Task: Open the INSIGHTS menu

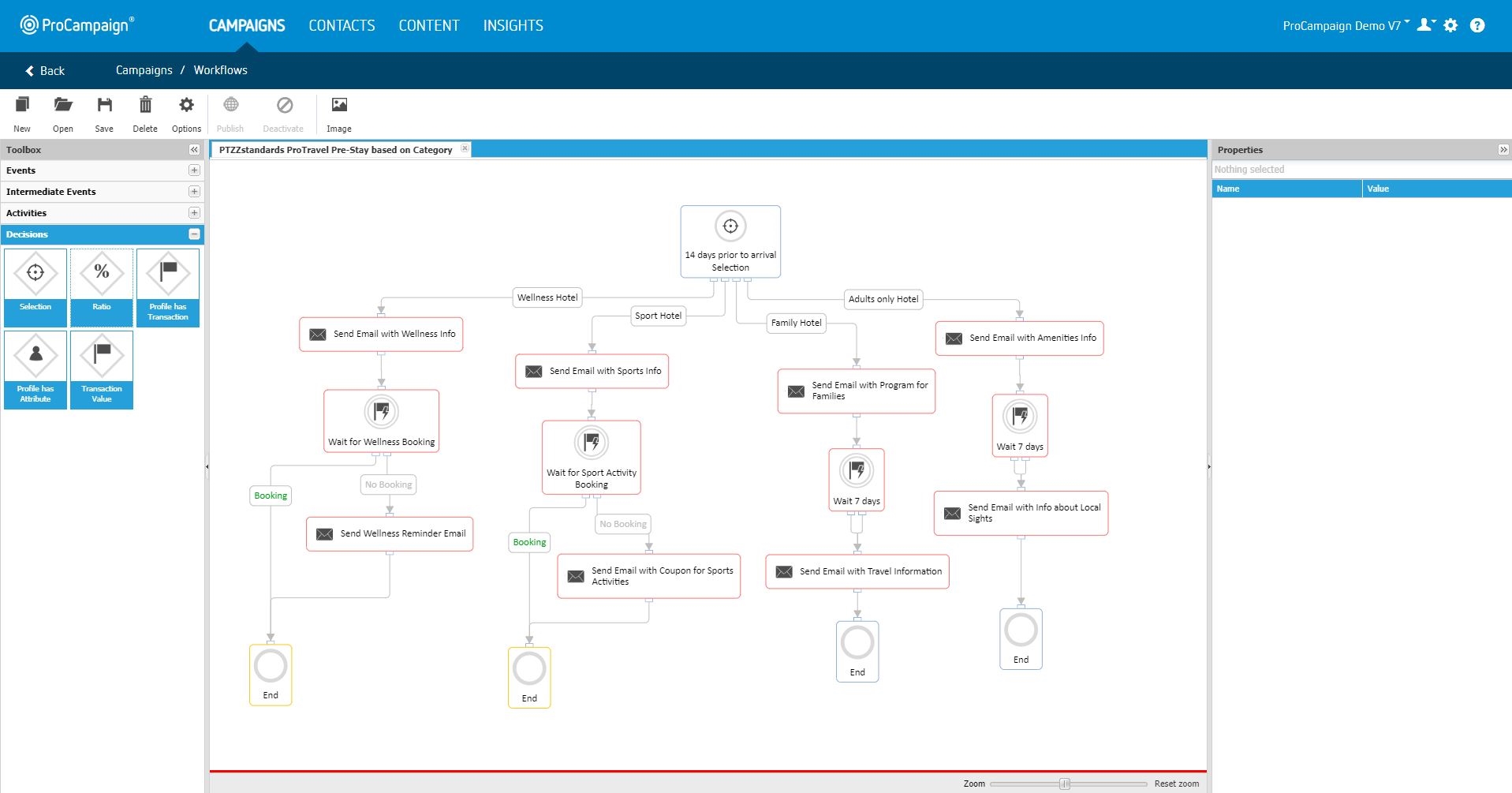Action: 513,26
